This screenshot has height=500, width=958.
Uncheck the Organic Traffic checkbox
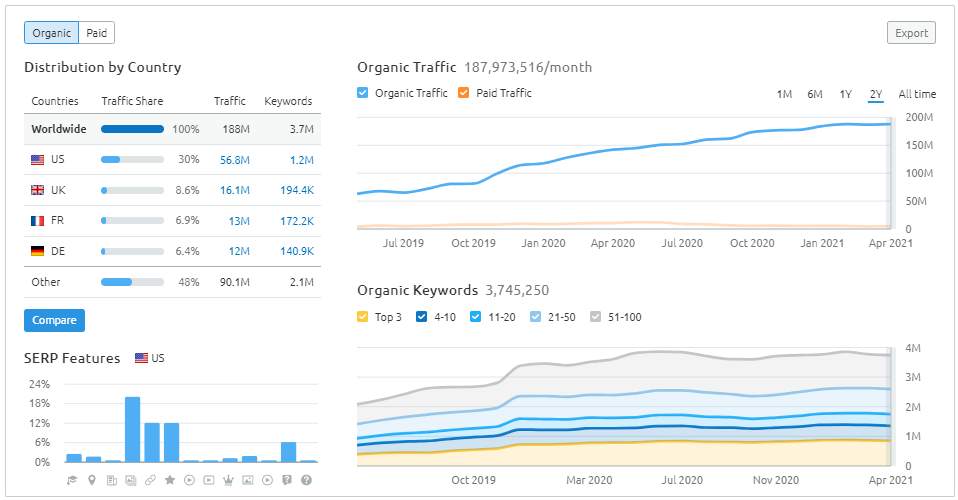362,93
